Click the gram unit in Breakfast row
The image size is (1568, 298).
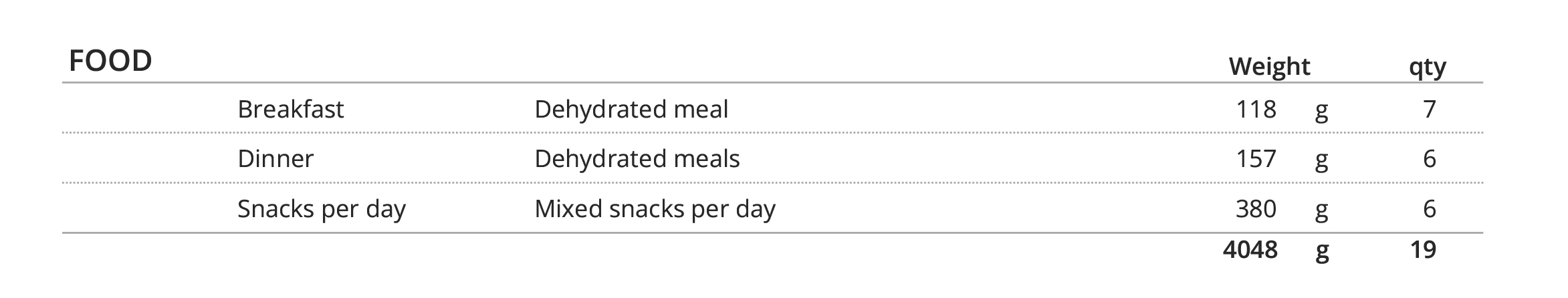pyautogui.click(x=1321, y=111)
